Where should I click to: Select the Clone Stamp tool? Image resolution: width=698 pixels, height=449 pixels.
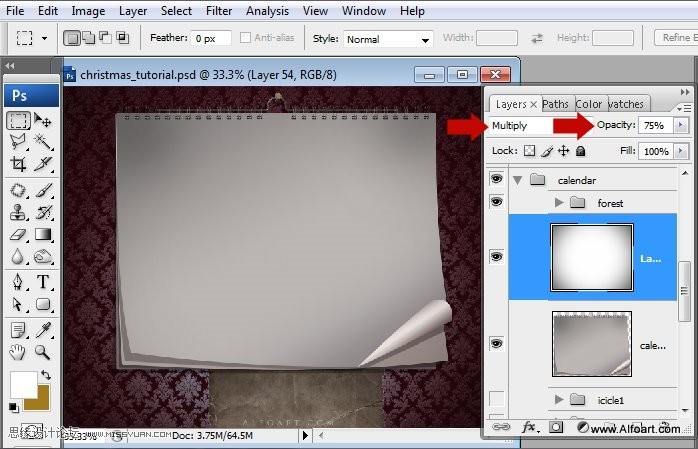pyautogui.click(x=18, y=212)
